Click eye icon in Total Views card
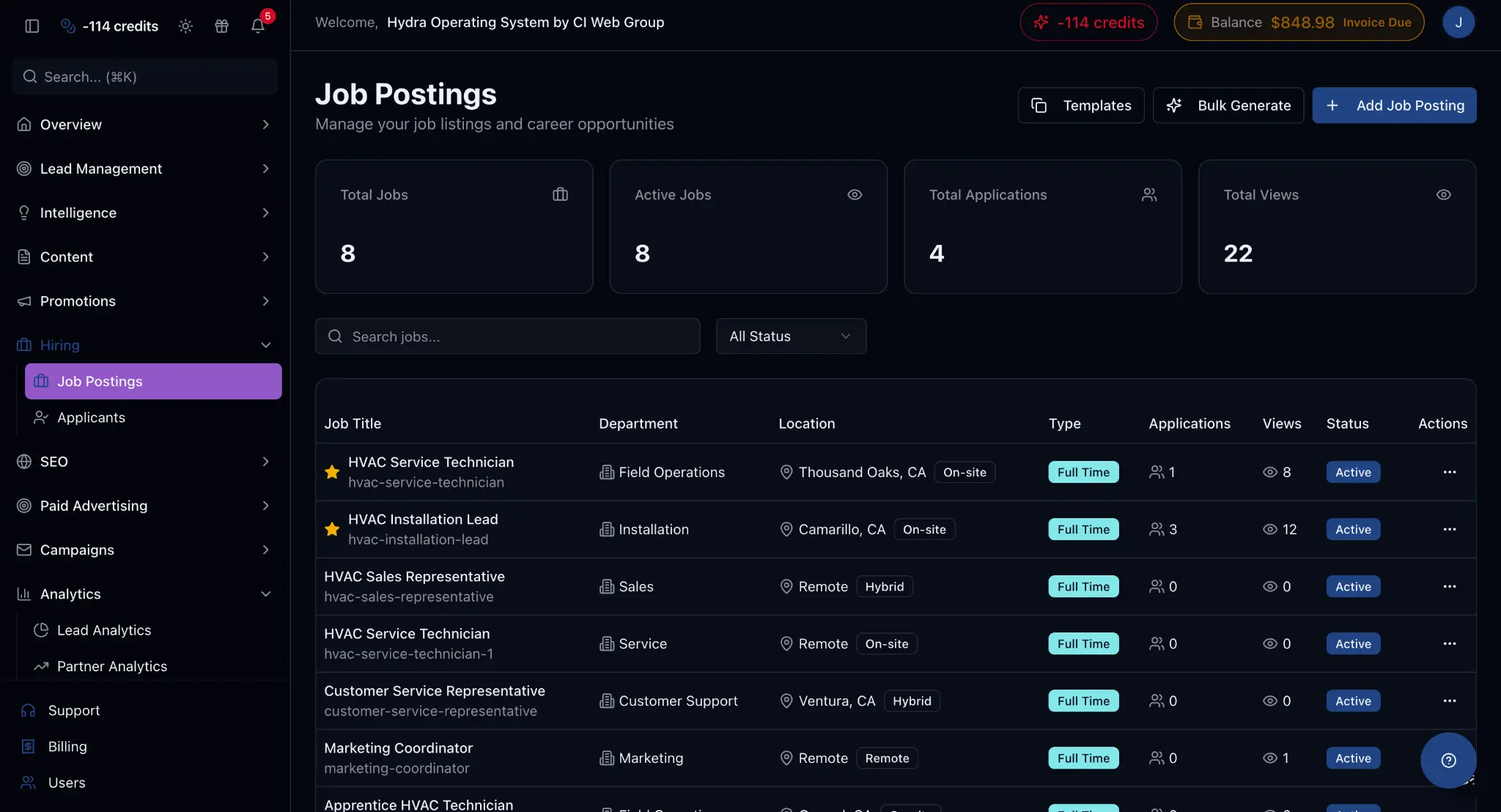 [1444, 194]
